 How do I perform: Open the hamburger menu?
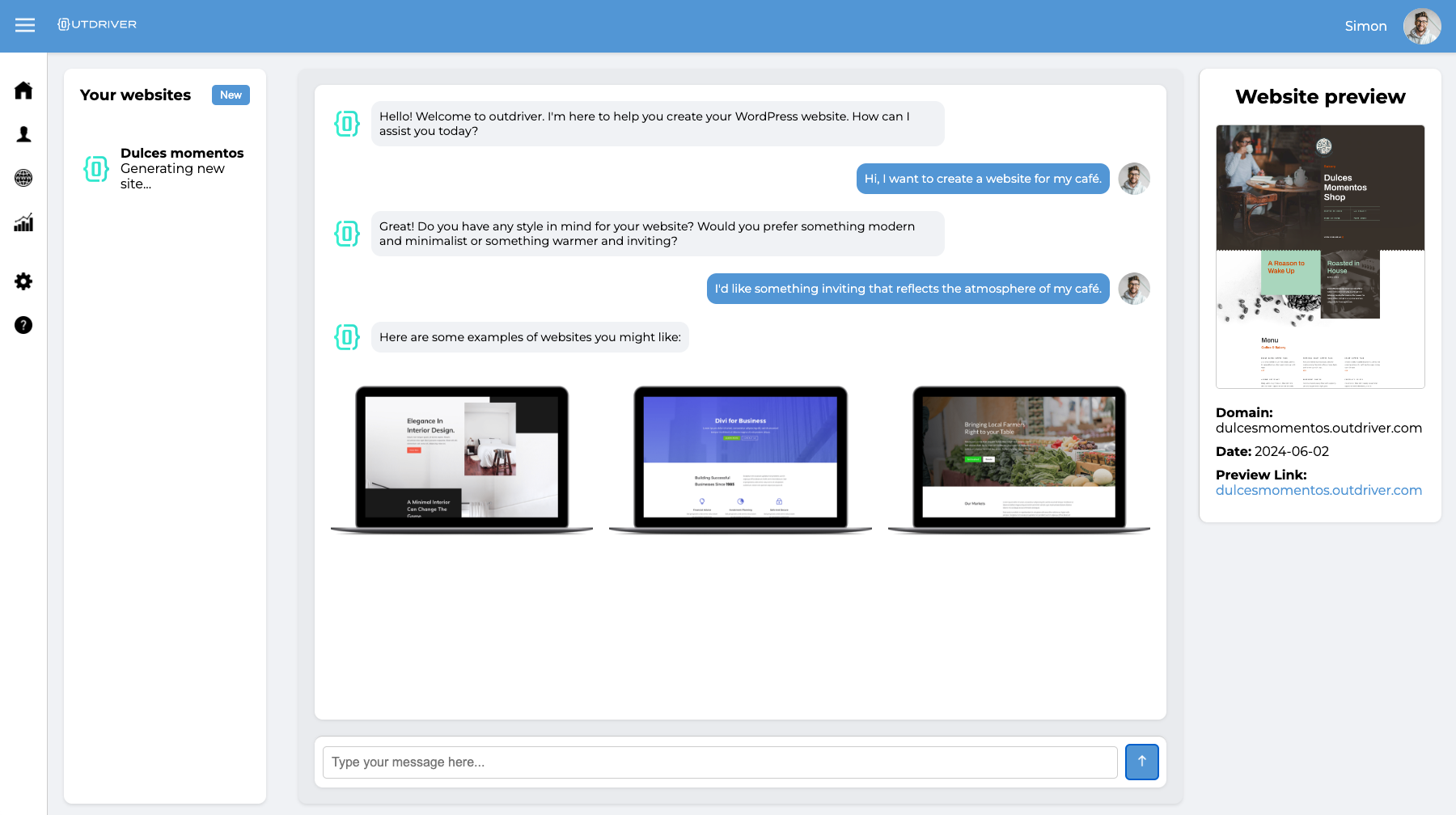[x=25, y=25]
